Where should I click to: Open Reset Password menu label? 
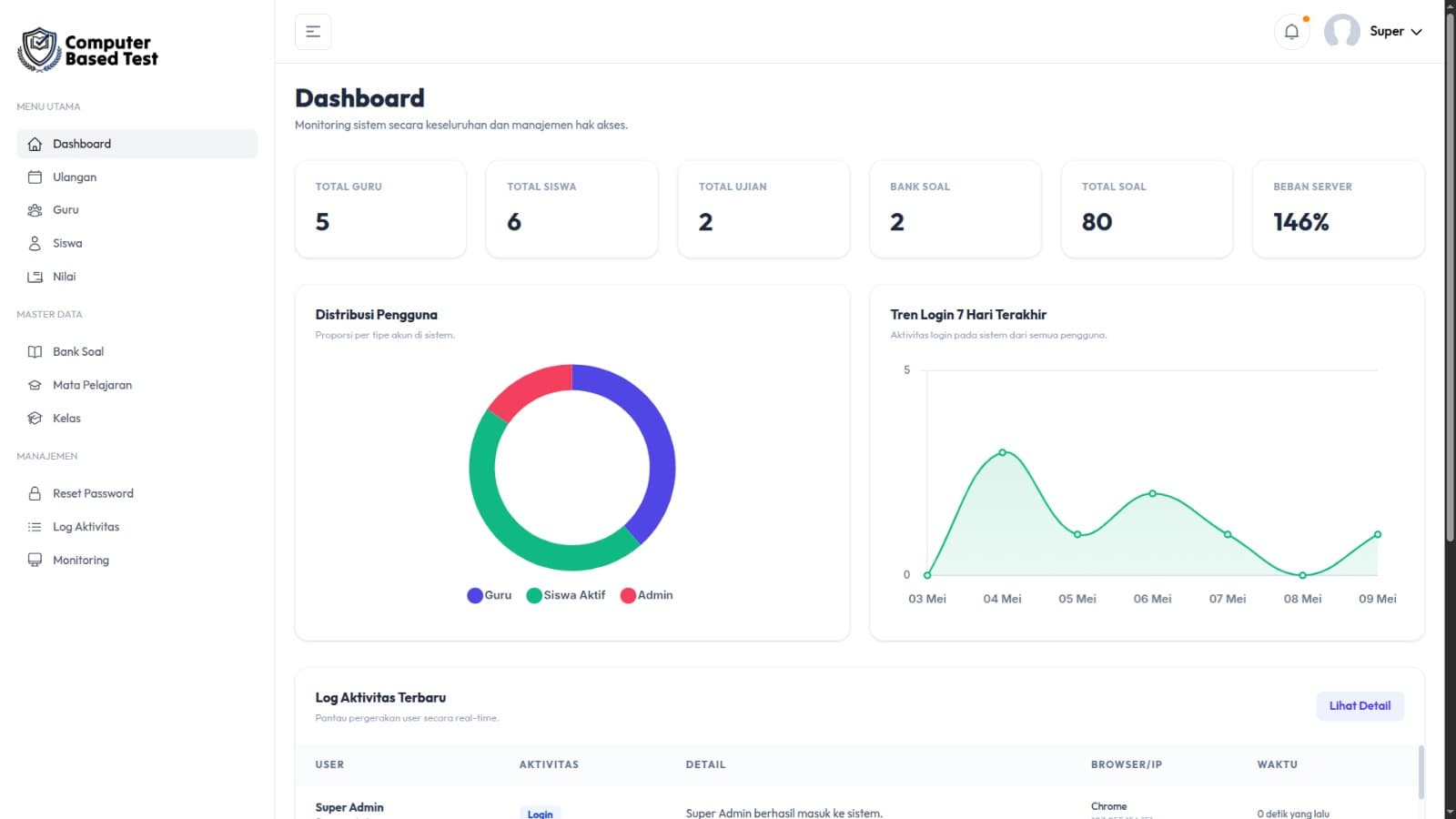tap(93, 493)
